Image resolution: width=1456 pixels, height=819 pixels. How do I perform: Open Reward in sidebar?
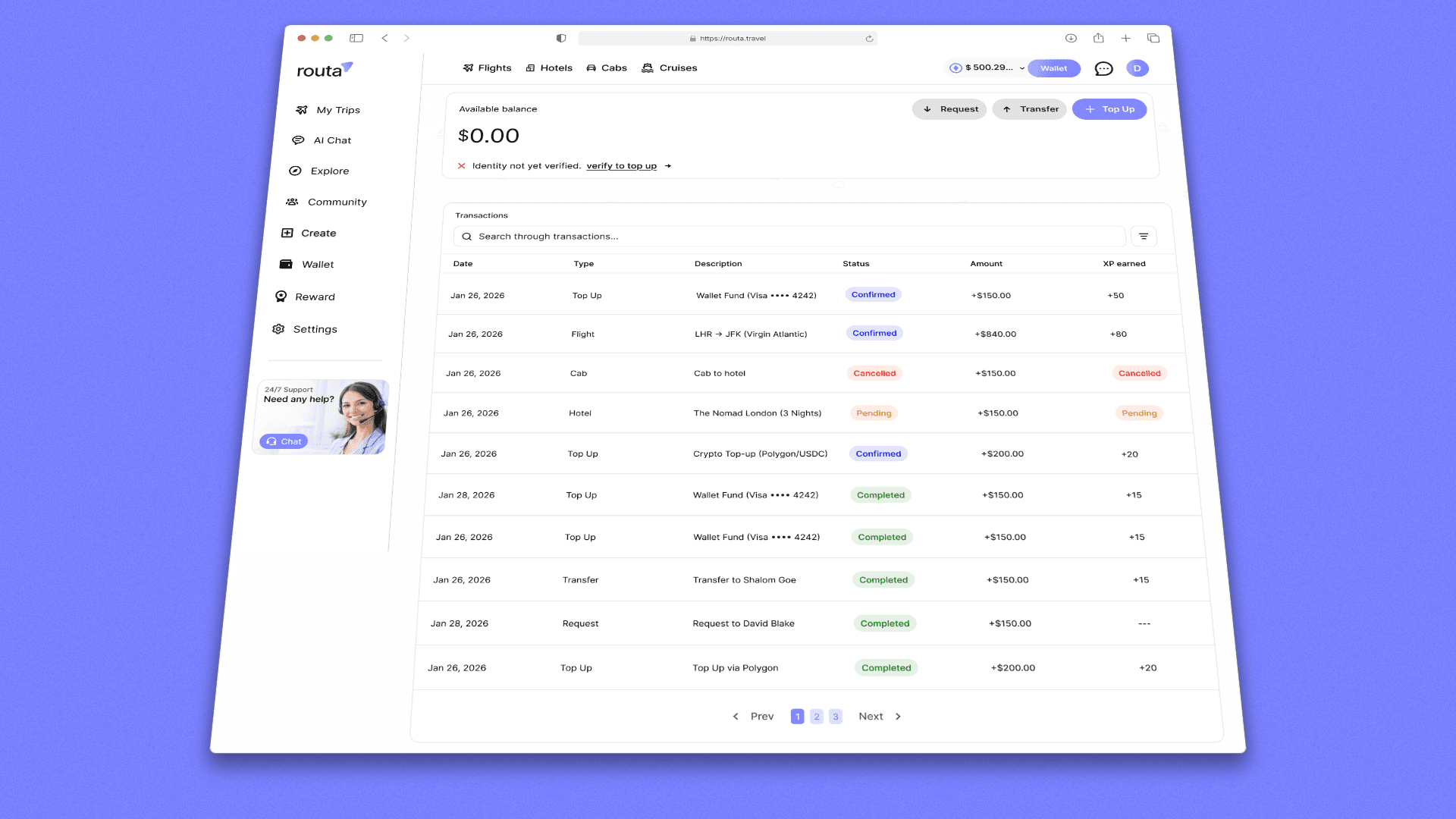pos(305,297)
